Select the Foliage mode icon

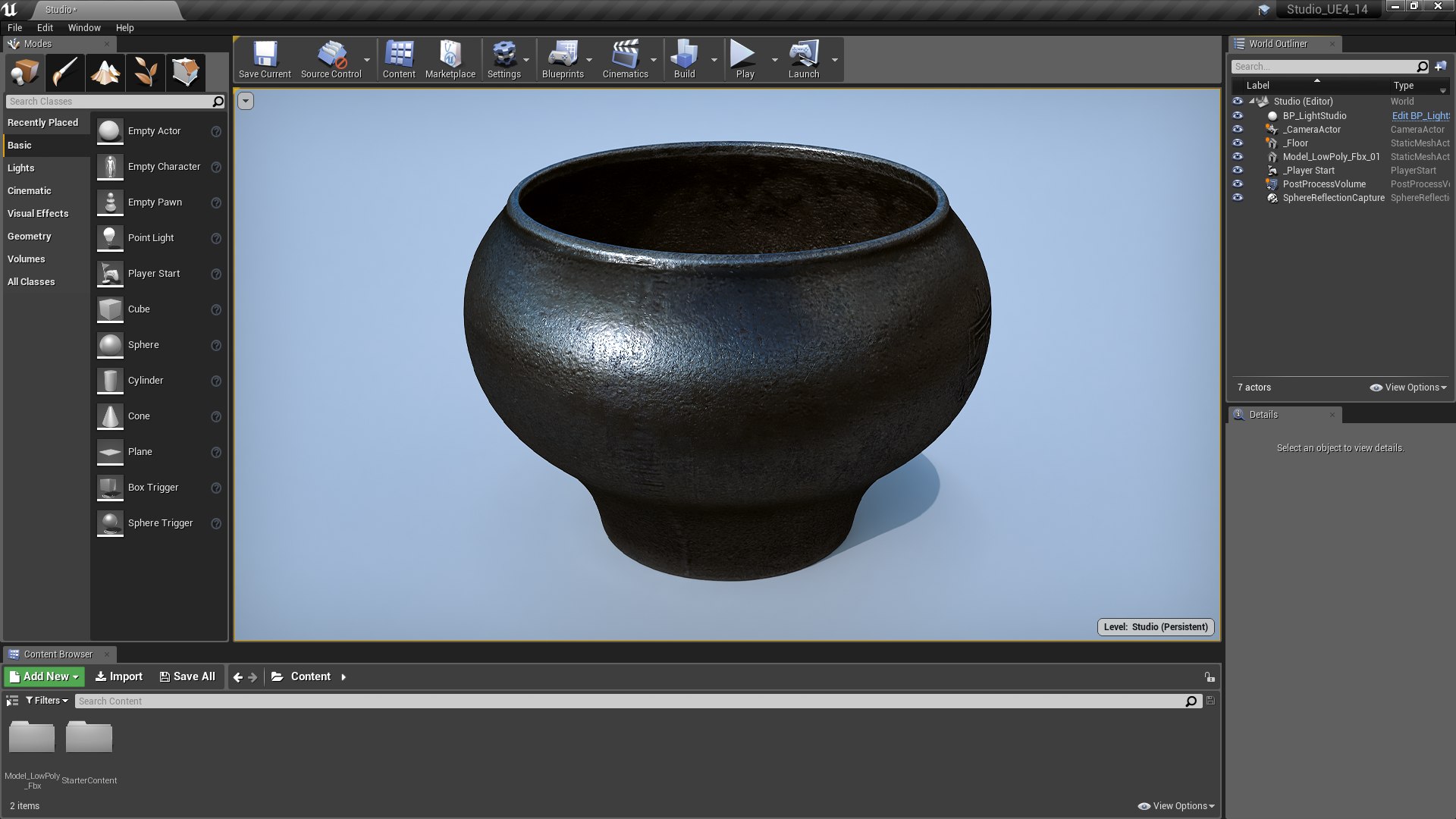[x=146, y=73]
